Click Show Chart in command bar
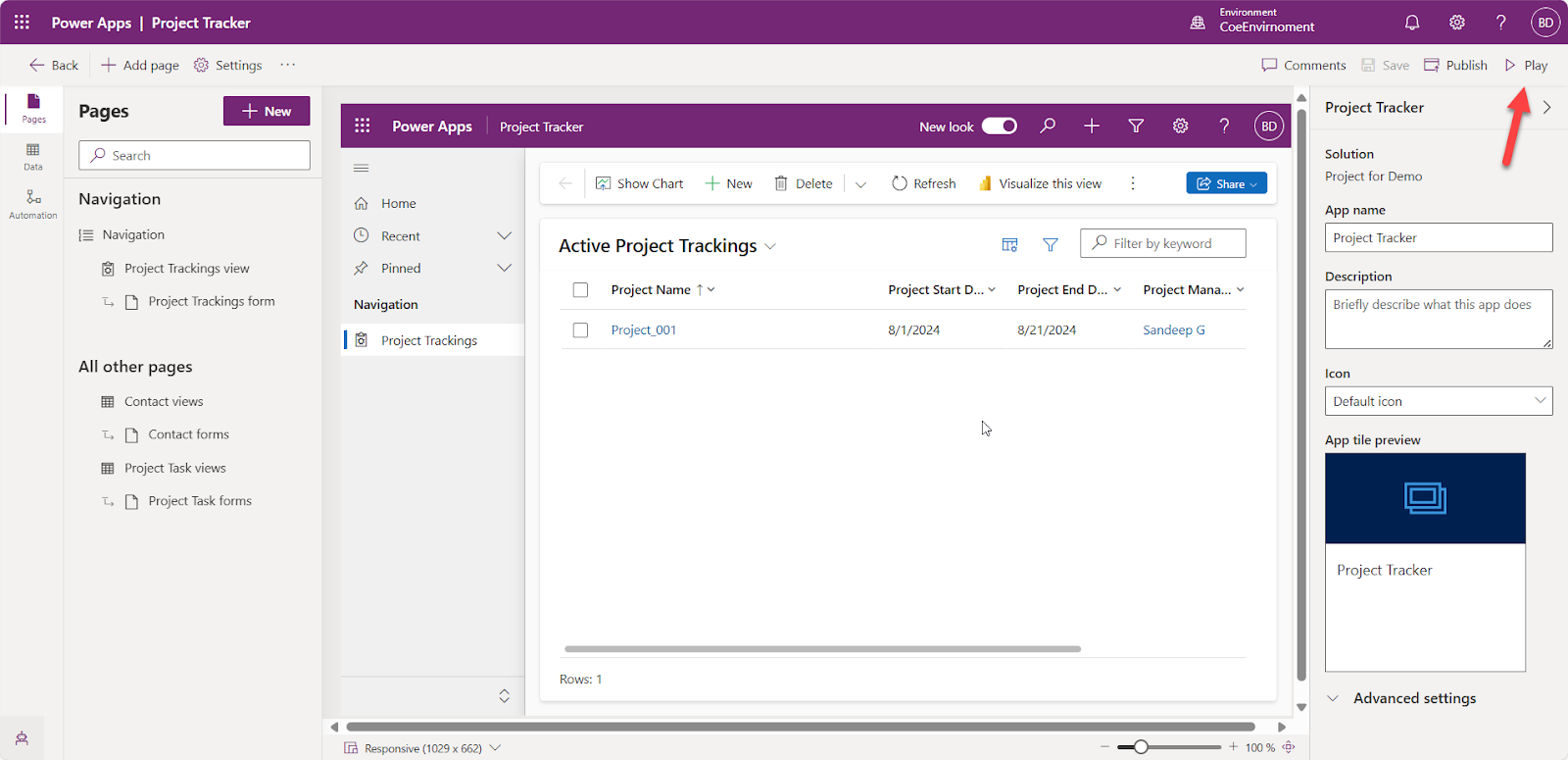The image size is (1568, 760). pos(639,183)
